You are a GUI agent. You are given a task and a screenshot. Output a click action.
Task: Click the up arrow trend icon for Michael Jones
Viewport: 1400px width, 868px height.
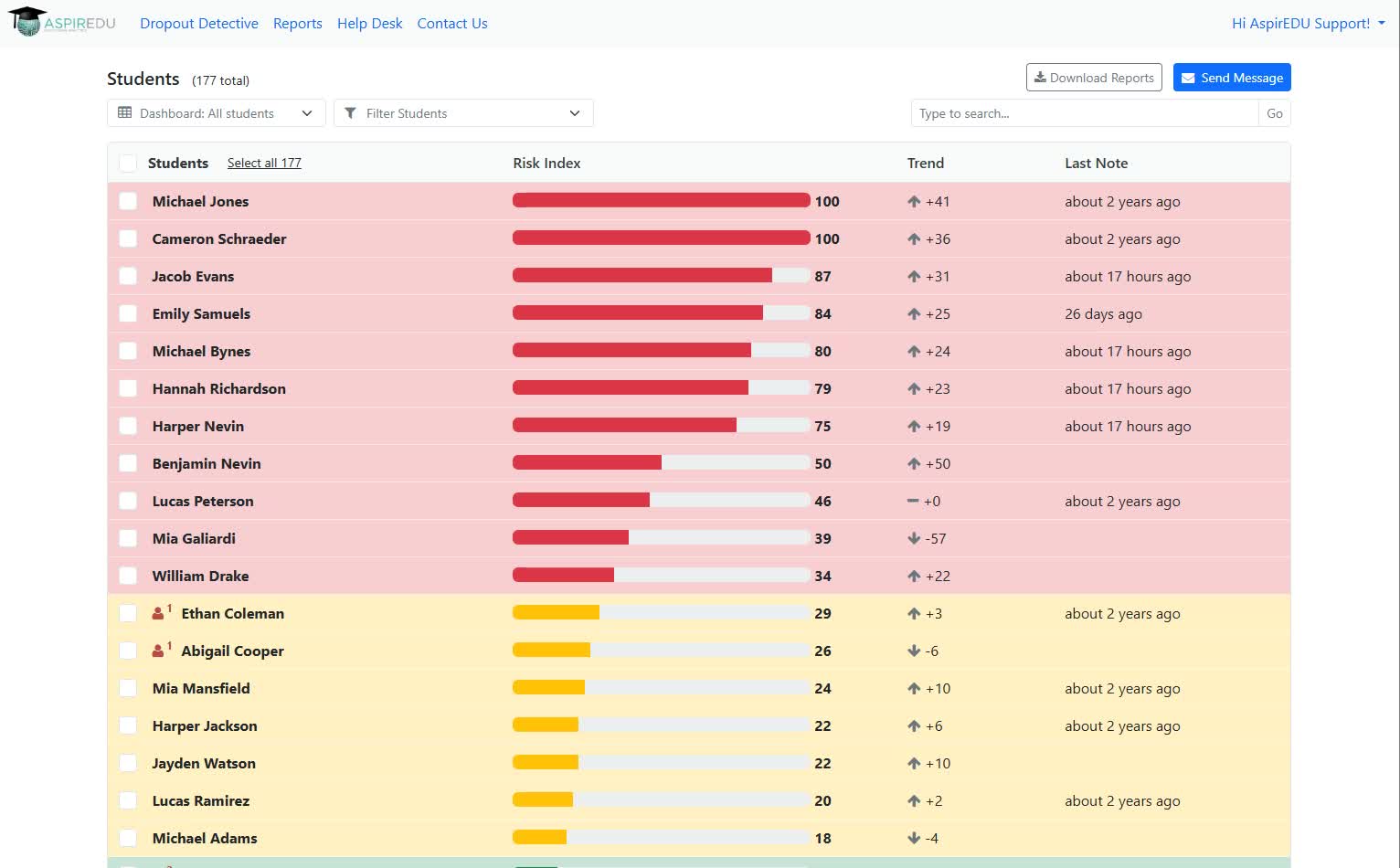[x=914, y=201]
